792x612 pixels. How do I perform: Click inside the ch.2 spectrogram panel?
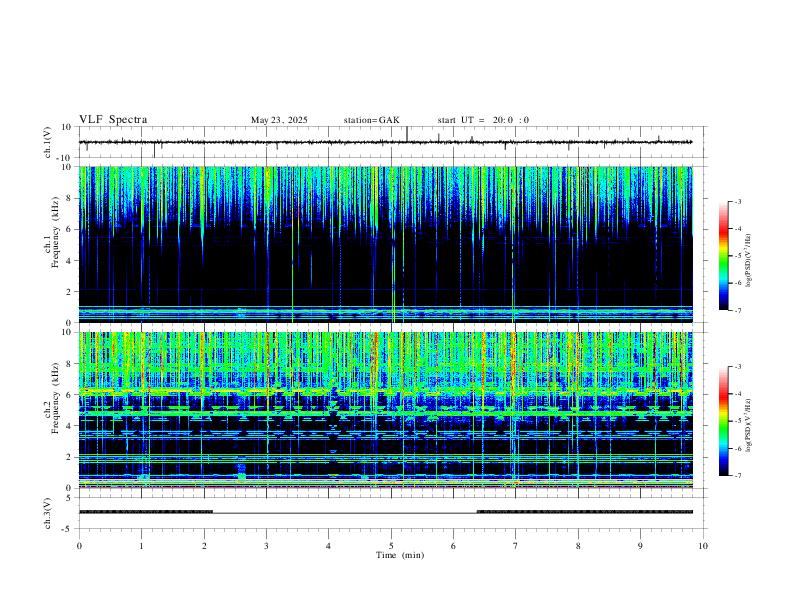click(386, 410)
